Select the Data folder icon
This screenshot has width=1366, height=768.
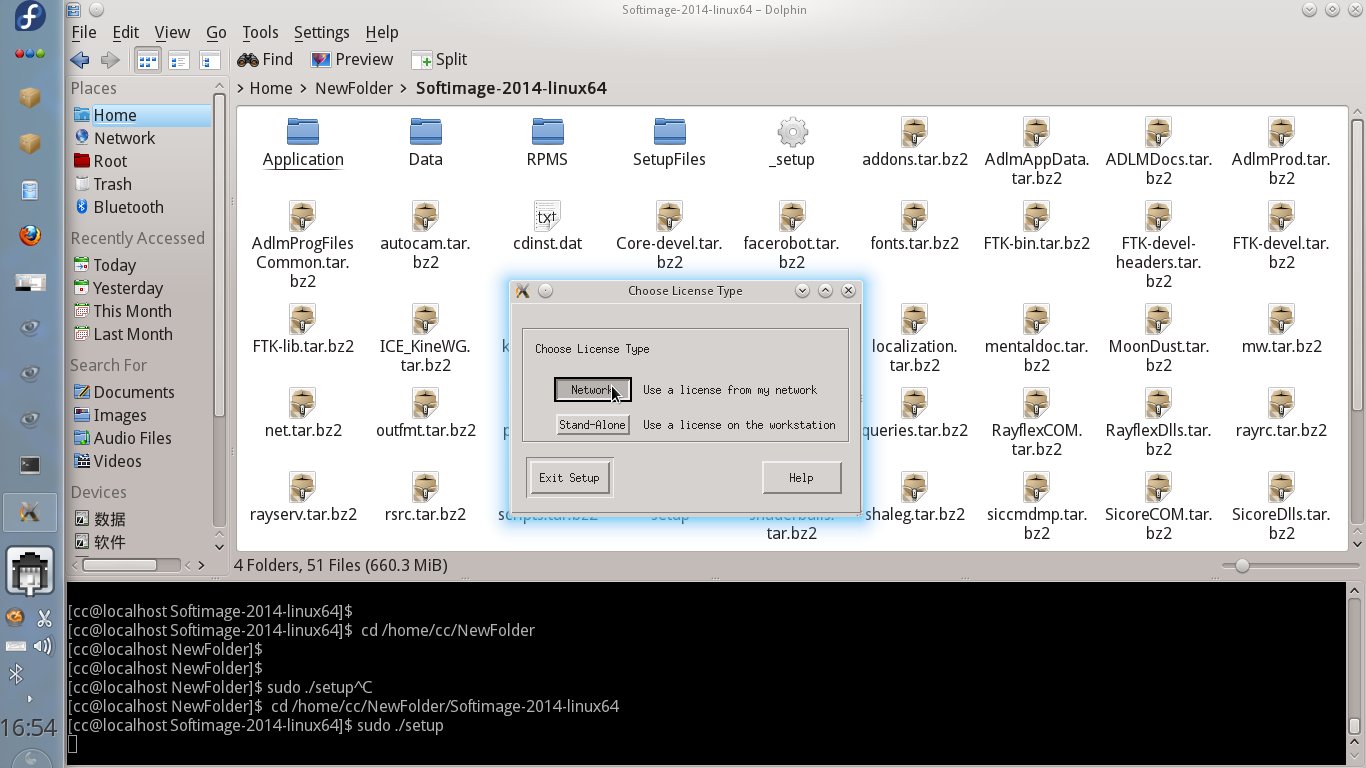pos(425,131)
